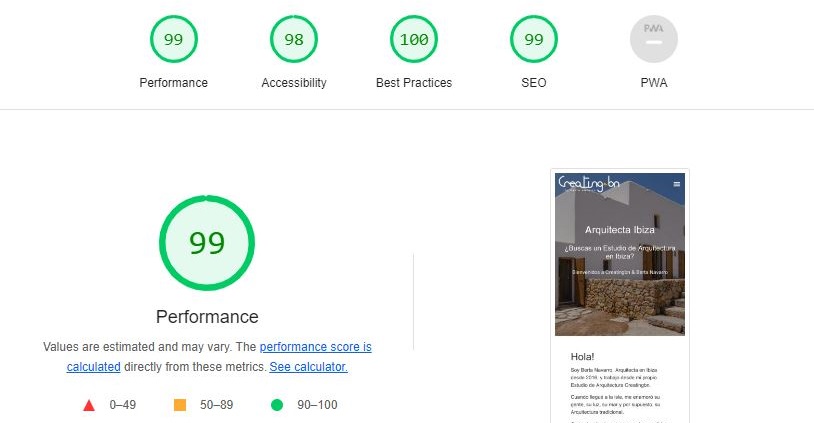Click the large 99 Performance gauge

point(207,243)
